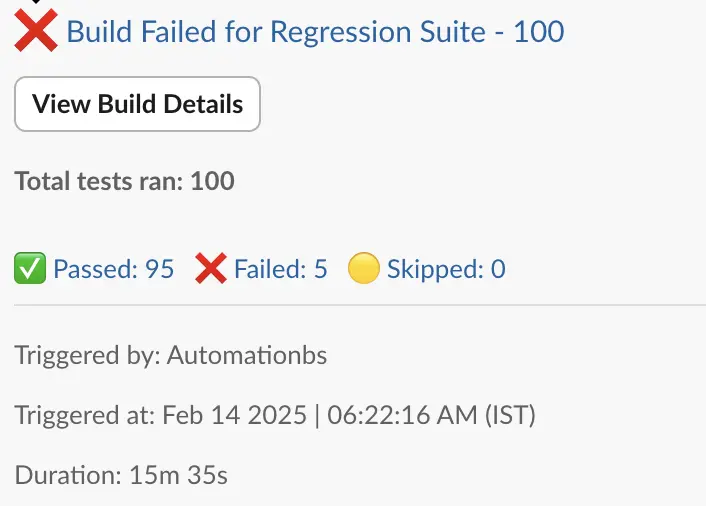Click the Triggered at label text

point(85,415)
